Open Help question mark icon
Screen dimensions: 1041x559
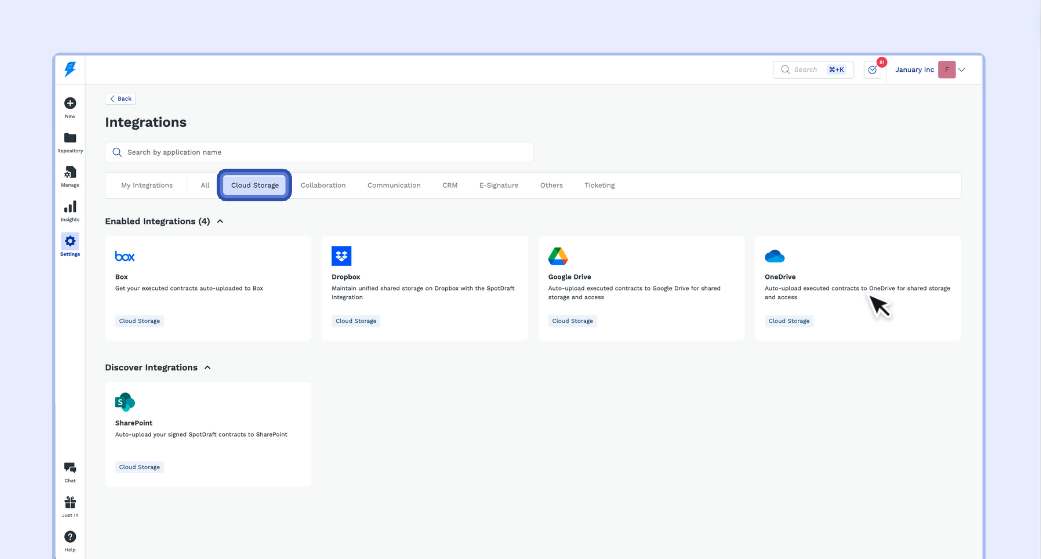click(70, 537)
